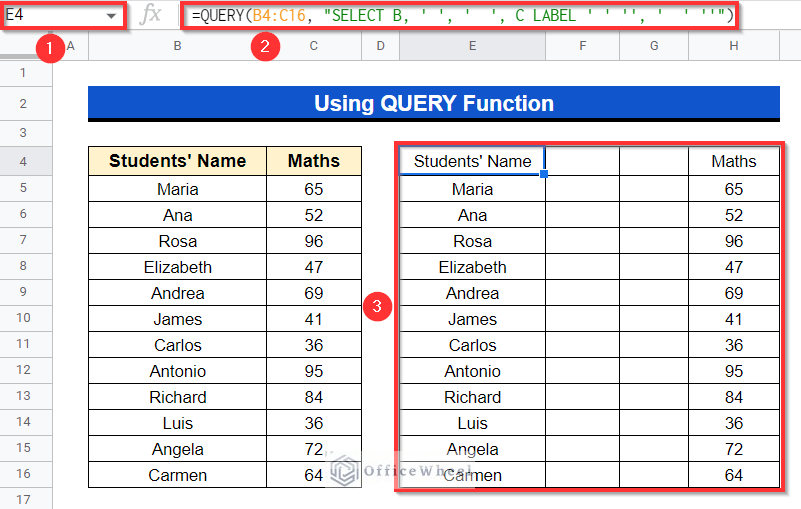Select the bold 'Maths' header cell
801x509 pixels.
coord(314,161)
